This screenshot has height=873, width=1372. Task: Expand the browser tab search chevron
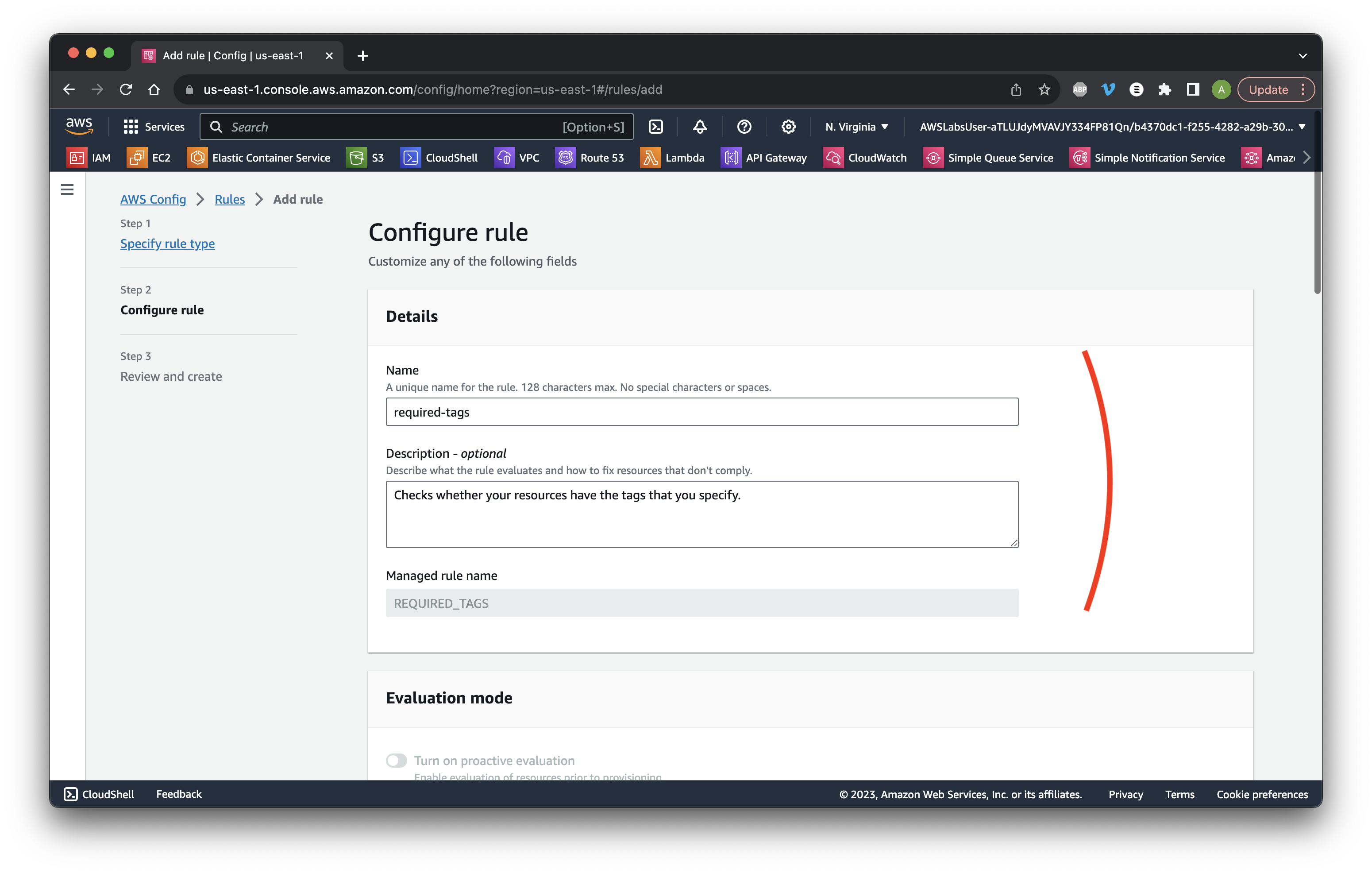click(1303, 56)
